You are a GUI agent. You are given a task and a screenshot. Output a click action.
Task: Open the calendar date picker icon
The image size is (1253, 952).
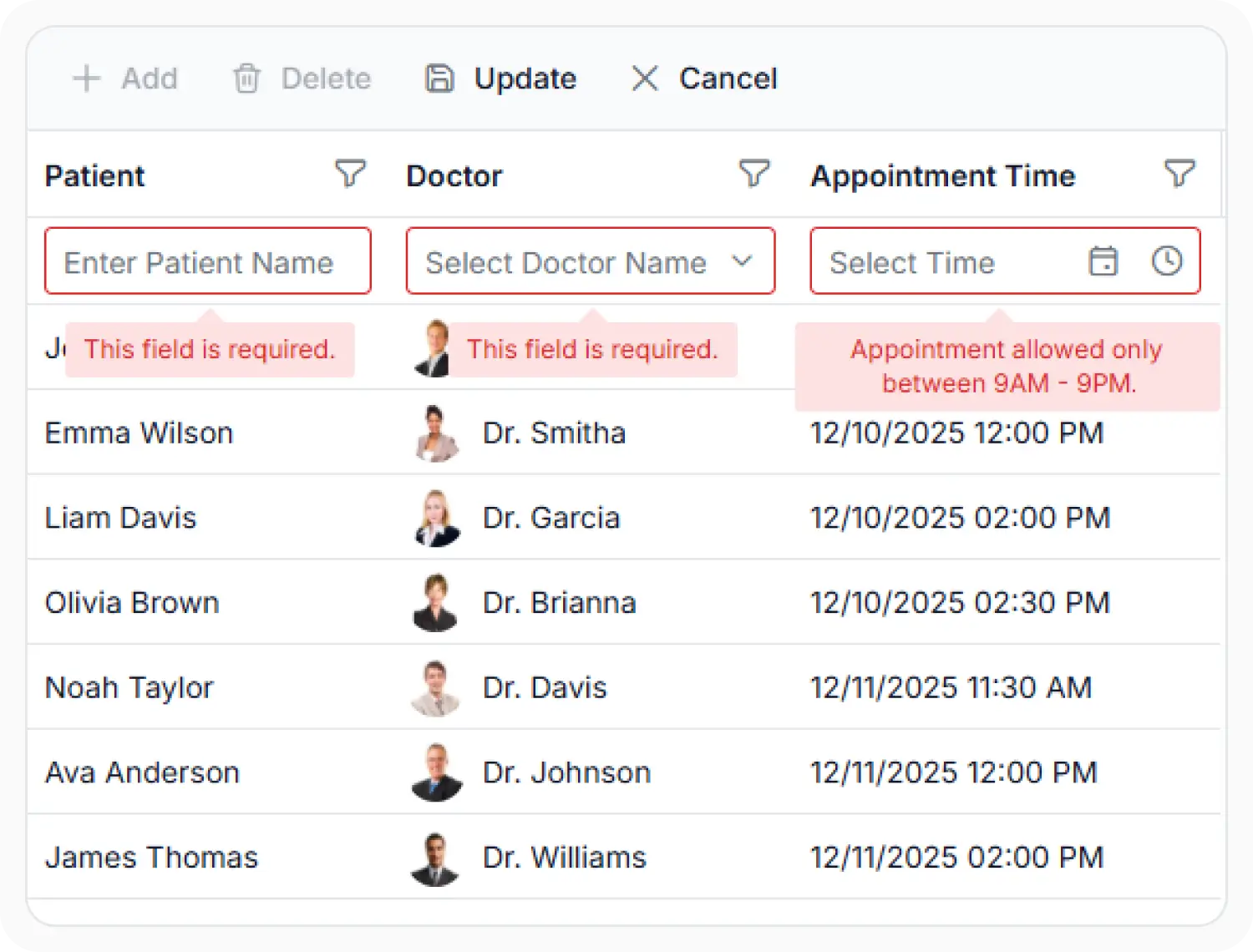(1103, 261)
